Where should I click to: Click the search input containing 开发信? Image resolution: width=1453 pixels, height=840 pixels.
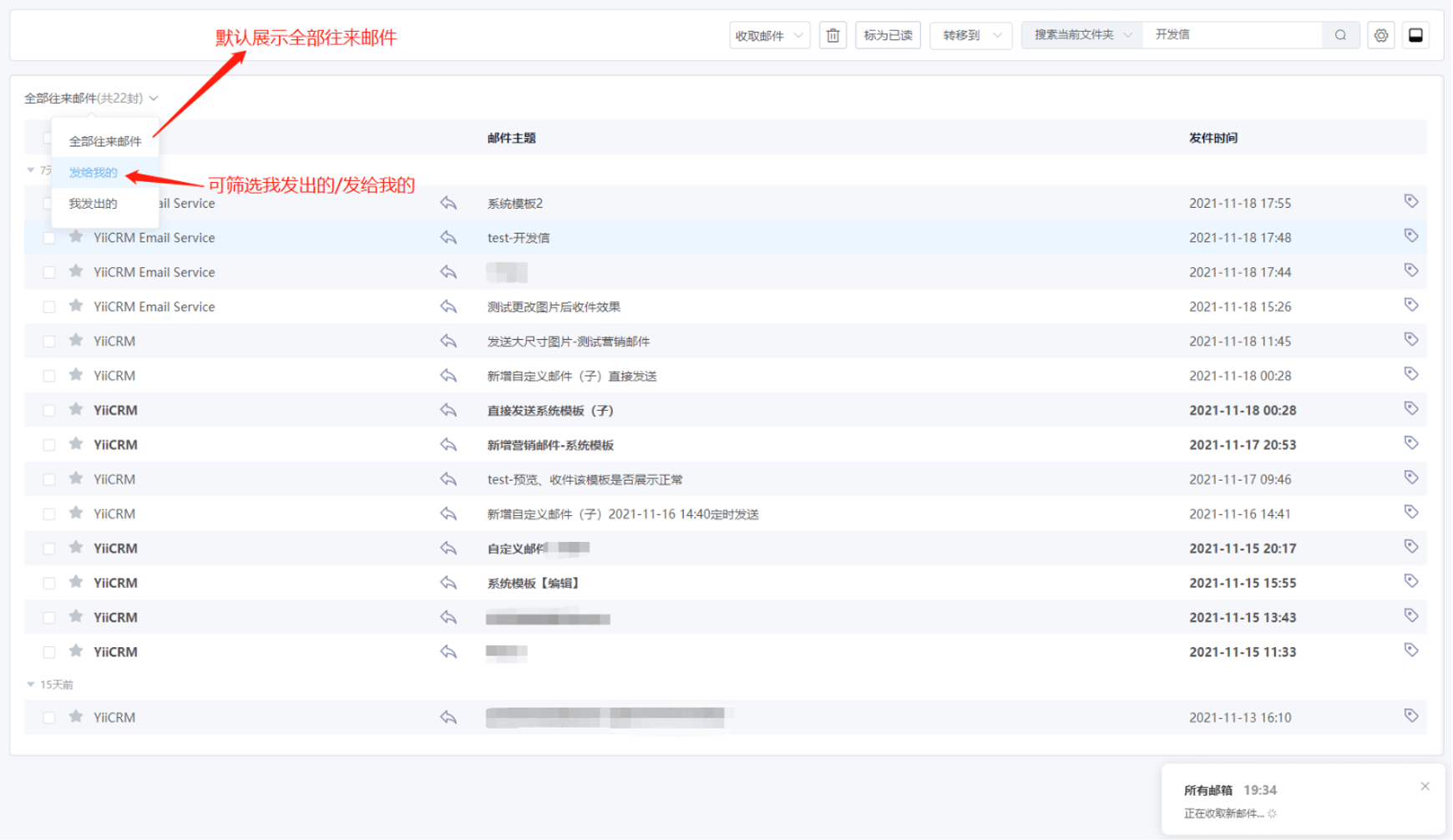(1233, 35)
